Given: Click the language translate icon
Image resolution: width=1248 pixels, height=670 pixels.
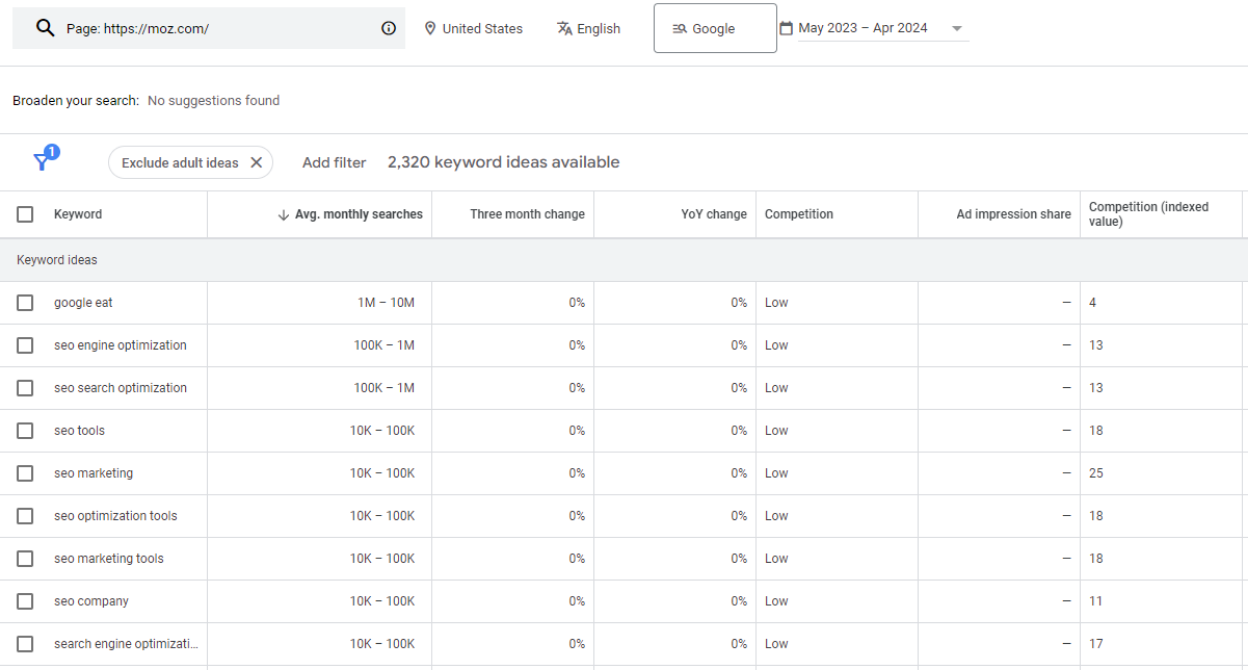Looking at the screenshot, I should pos(565,28).
